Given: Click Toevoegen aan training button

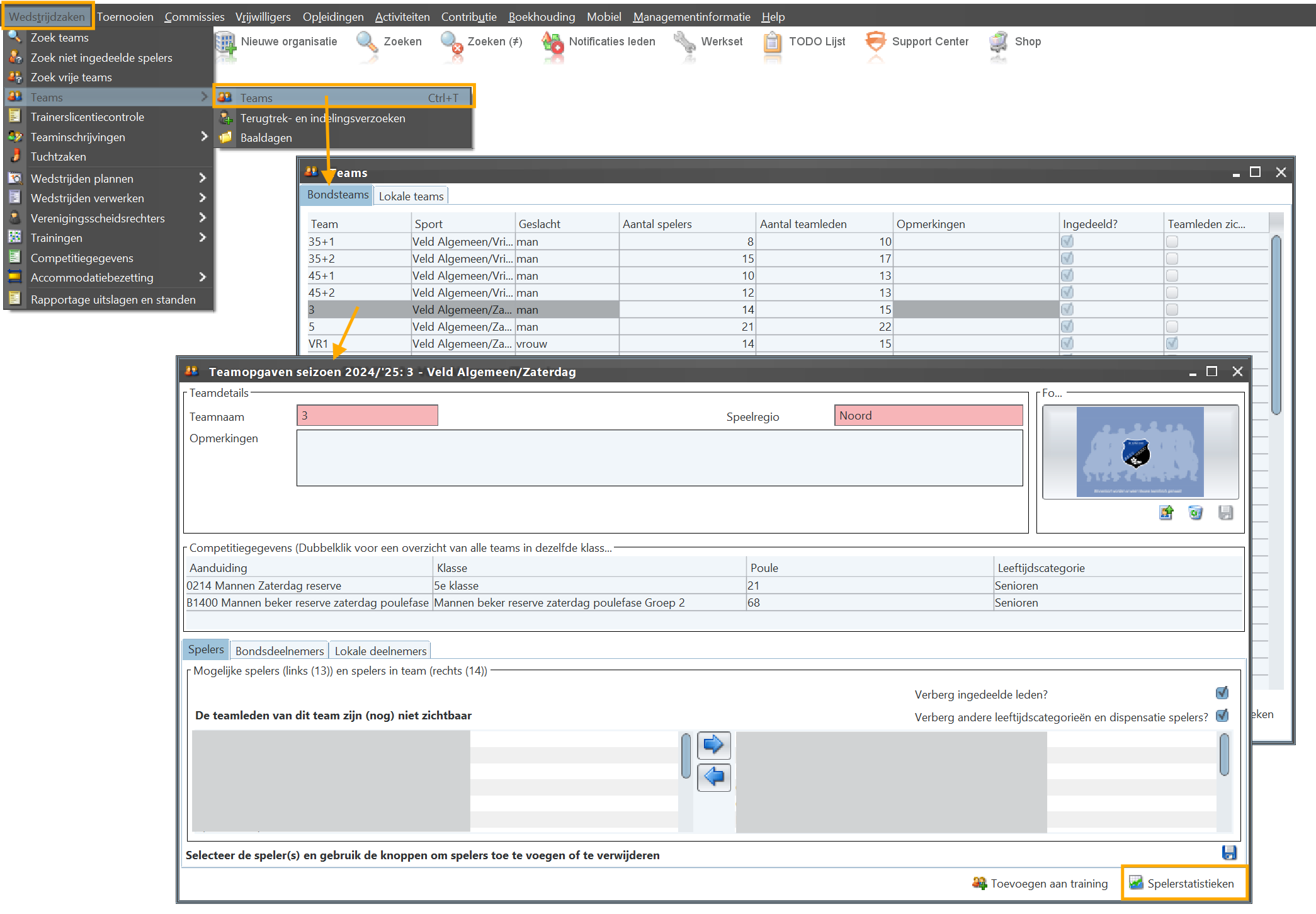Looking at the screenshot, I should pyautogui.click(x=1040, y=883).
